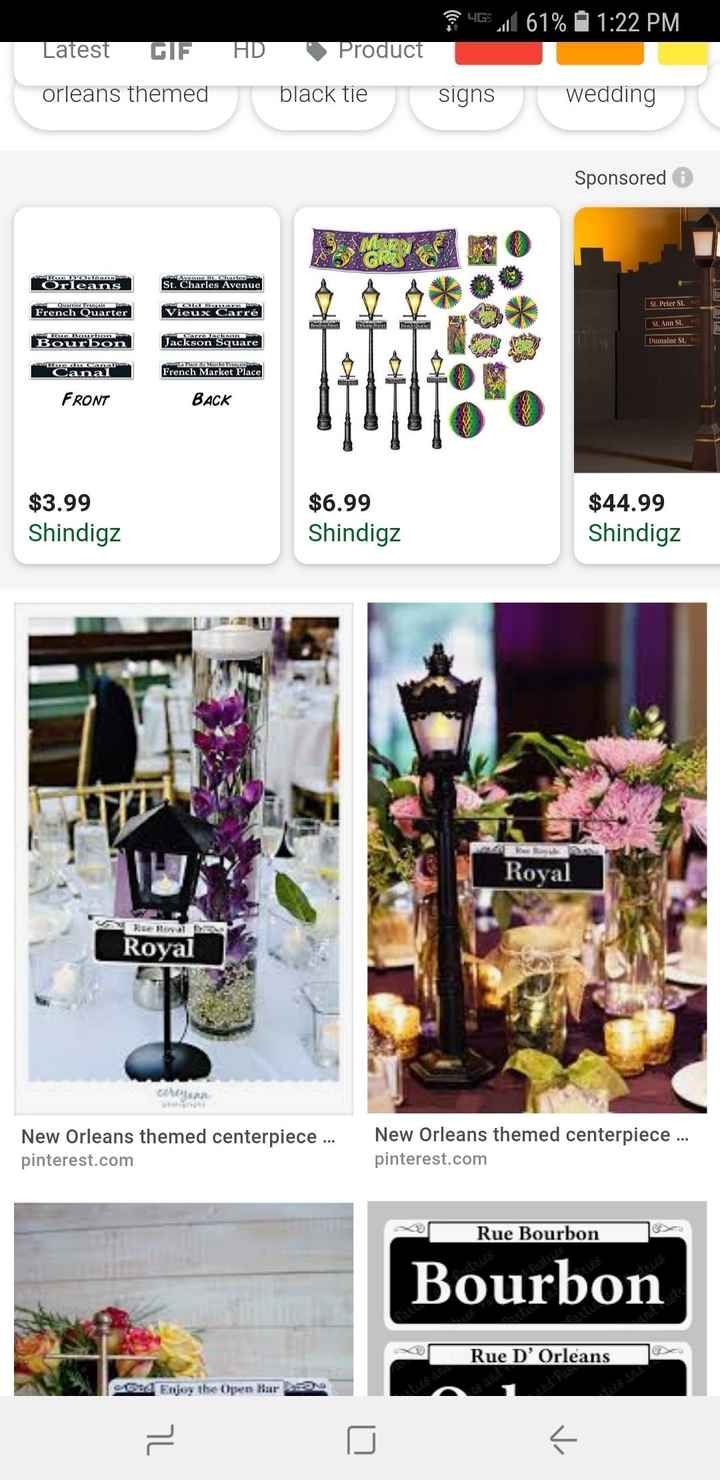Select the HD filter
The width and height of the screenshot is (720, 1480).
click(249, 51)
